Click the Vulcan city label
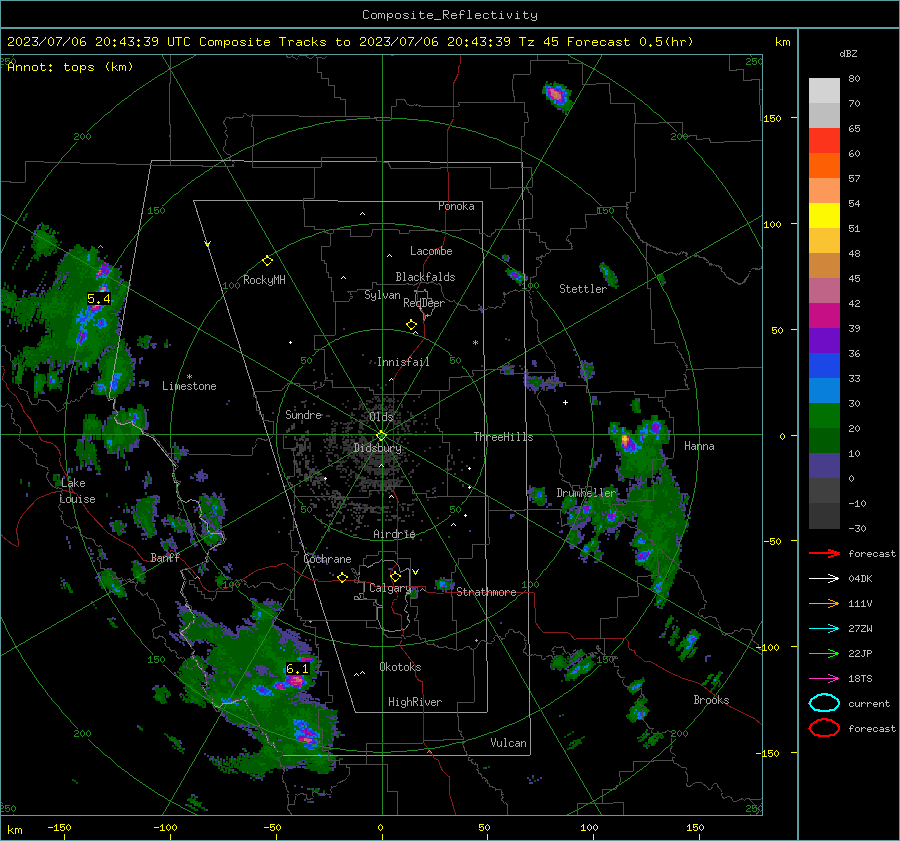900x841 pixels. [509, 743]
